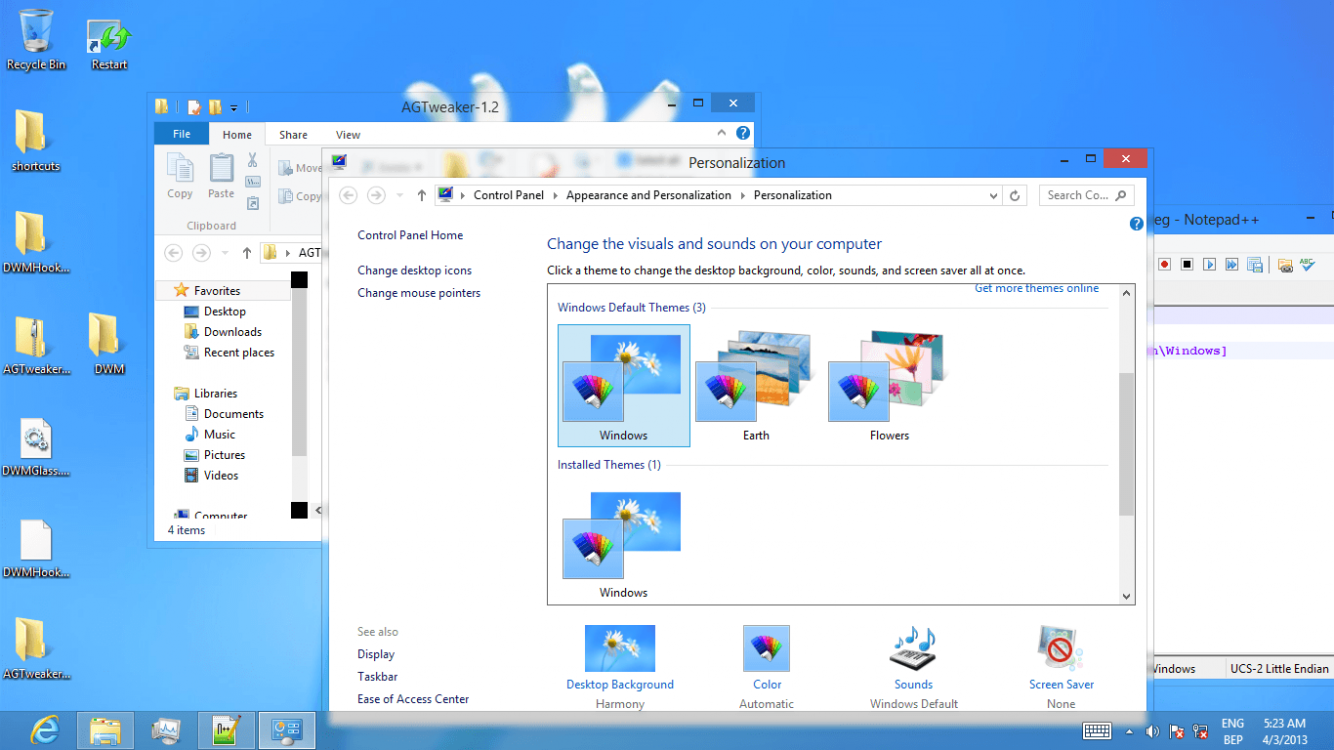Open Quick Access Toolbar dropdown in AGTweaker
This screenshot has height=750, width=1334.
pos(234,107)
